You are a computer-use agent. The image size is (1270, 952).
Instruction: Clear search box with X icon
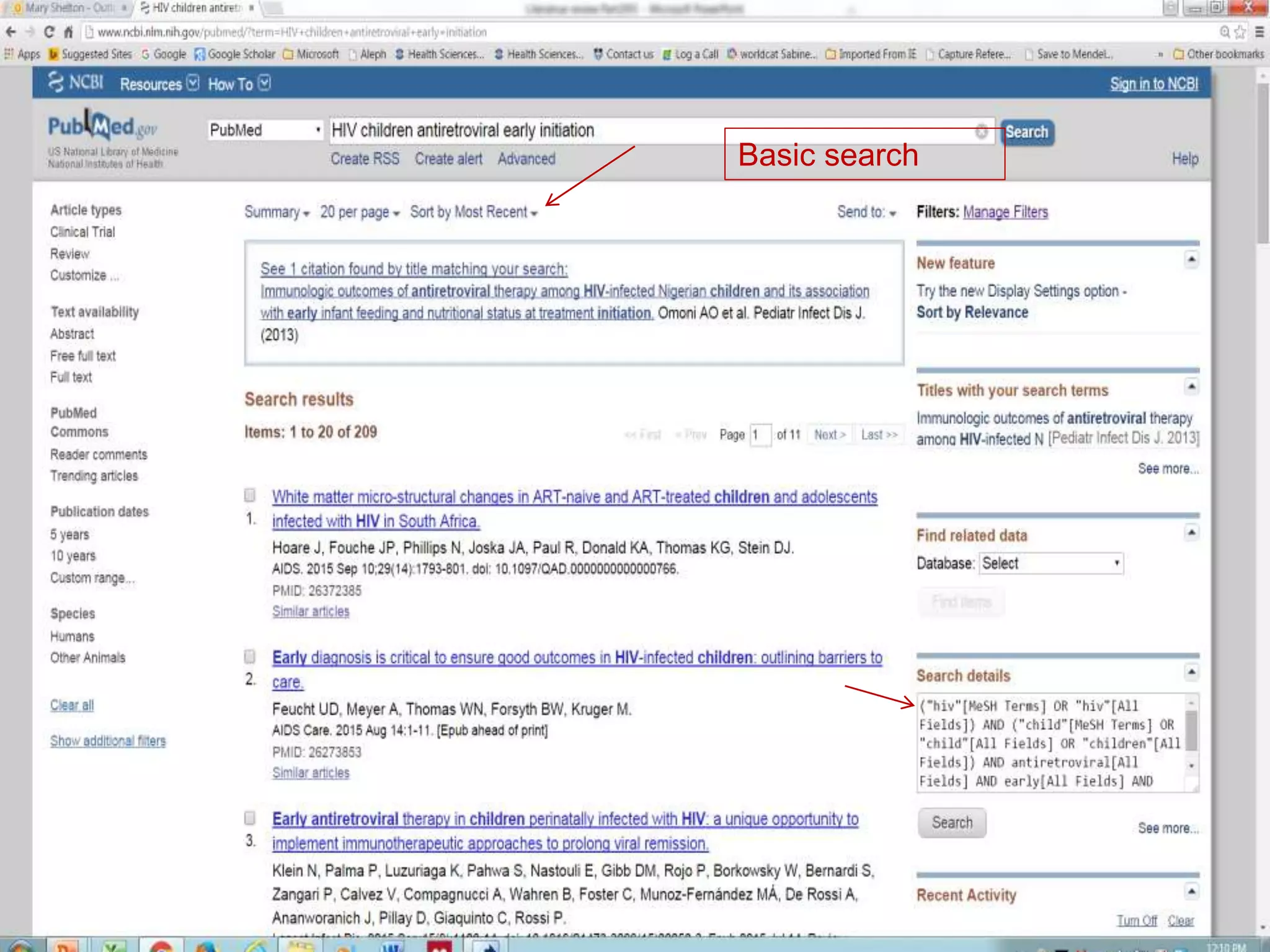tap(981, 131)
